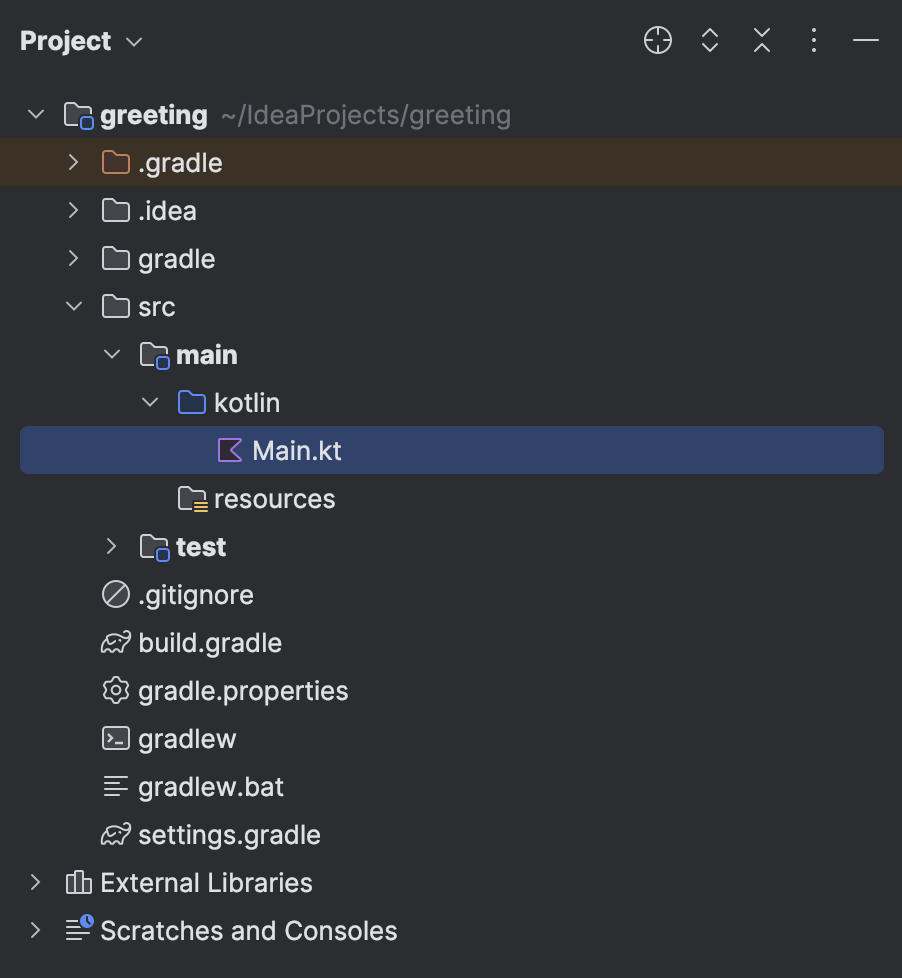902x978 pixels.
Task: Collapse the greeting project root node
Action: coord(35,114)
